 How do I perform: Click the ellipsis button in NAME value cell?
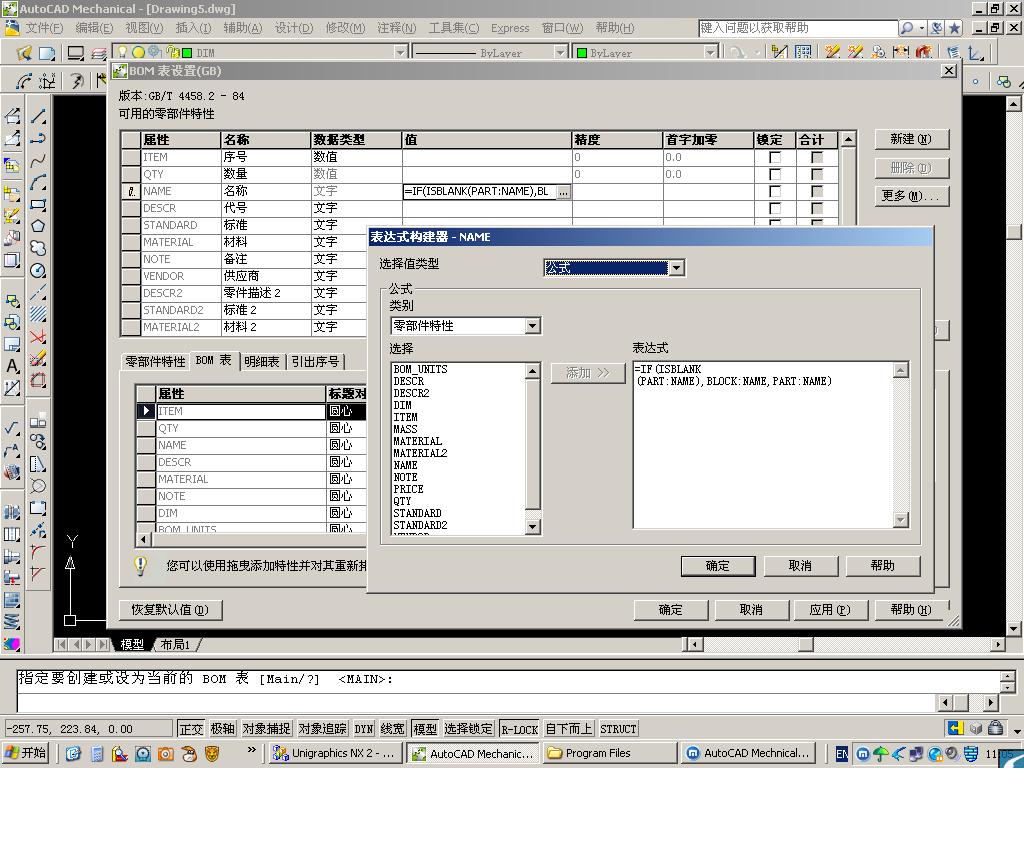[x=564, y=192]
